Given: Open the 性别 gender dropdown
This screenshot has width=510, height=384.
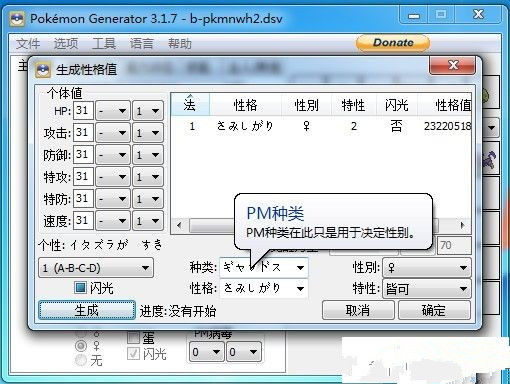Looking at the screenshot, I should (427, 267).
